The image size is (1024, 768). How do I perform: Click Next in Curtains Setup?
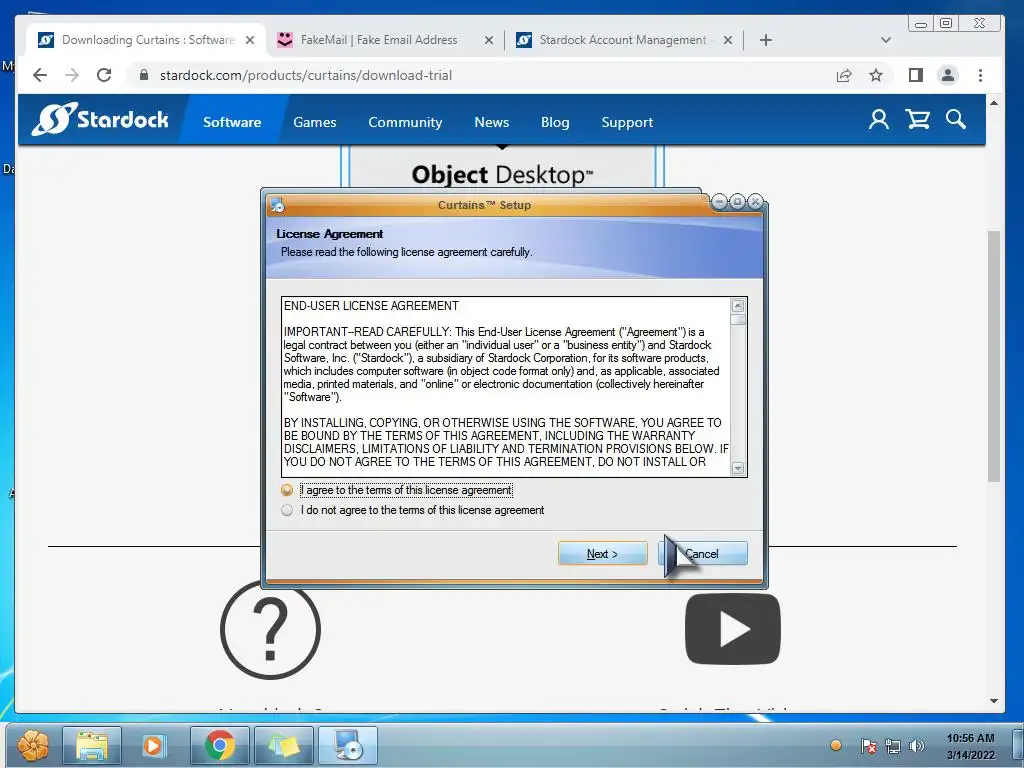[602, 554]
